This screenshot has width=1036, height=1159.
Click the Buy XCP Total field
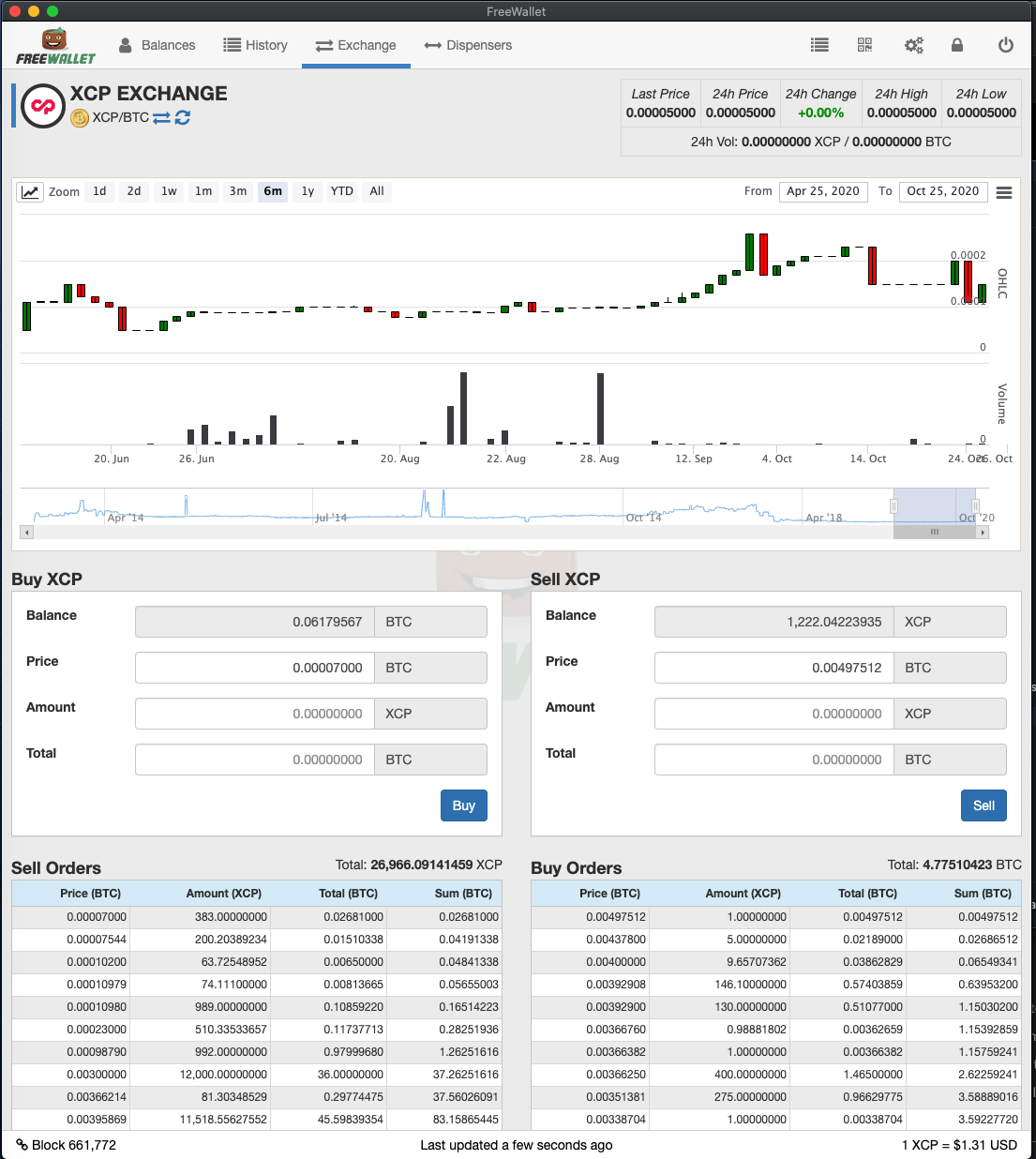(255, 760)
